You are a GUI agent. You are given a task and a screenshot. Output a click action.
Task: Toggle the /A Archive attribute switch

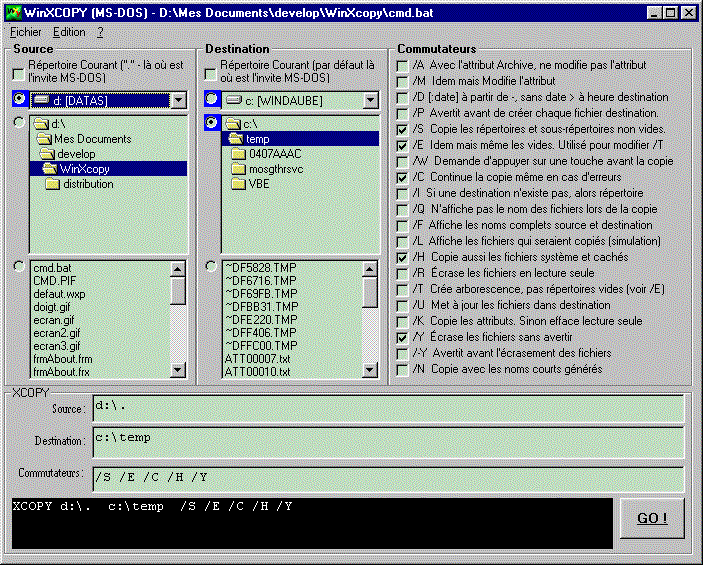click(402, 66)
